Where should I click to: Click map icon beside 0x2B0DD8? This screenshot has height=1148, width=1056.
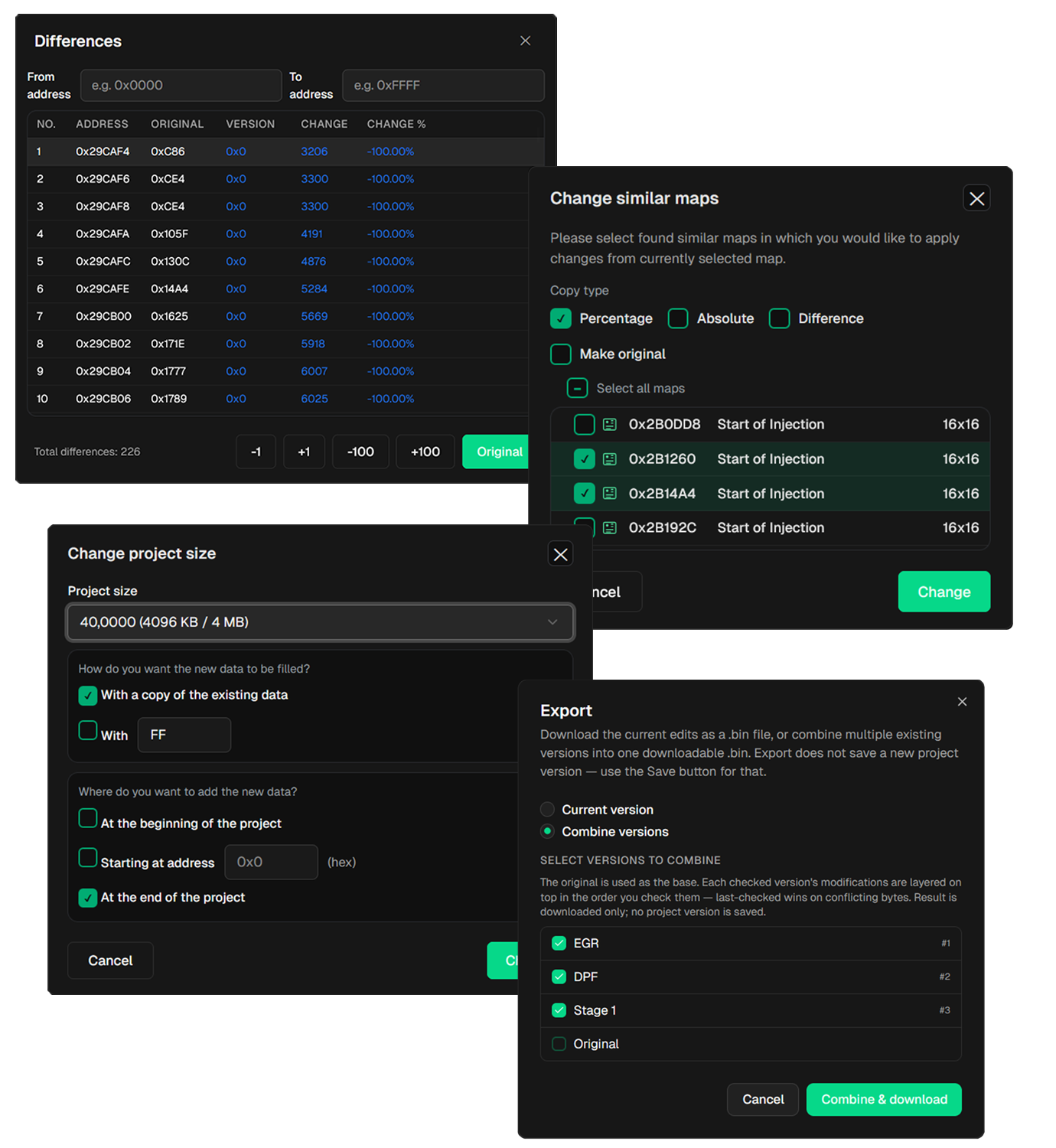610,424
